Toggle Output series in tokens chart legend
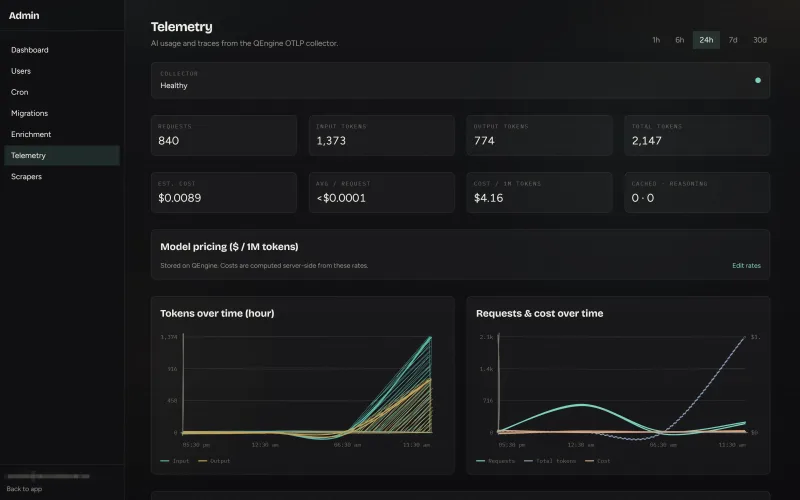This screenshot has width=800, height=500. pos(214,461)
